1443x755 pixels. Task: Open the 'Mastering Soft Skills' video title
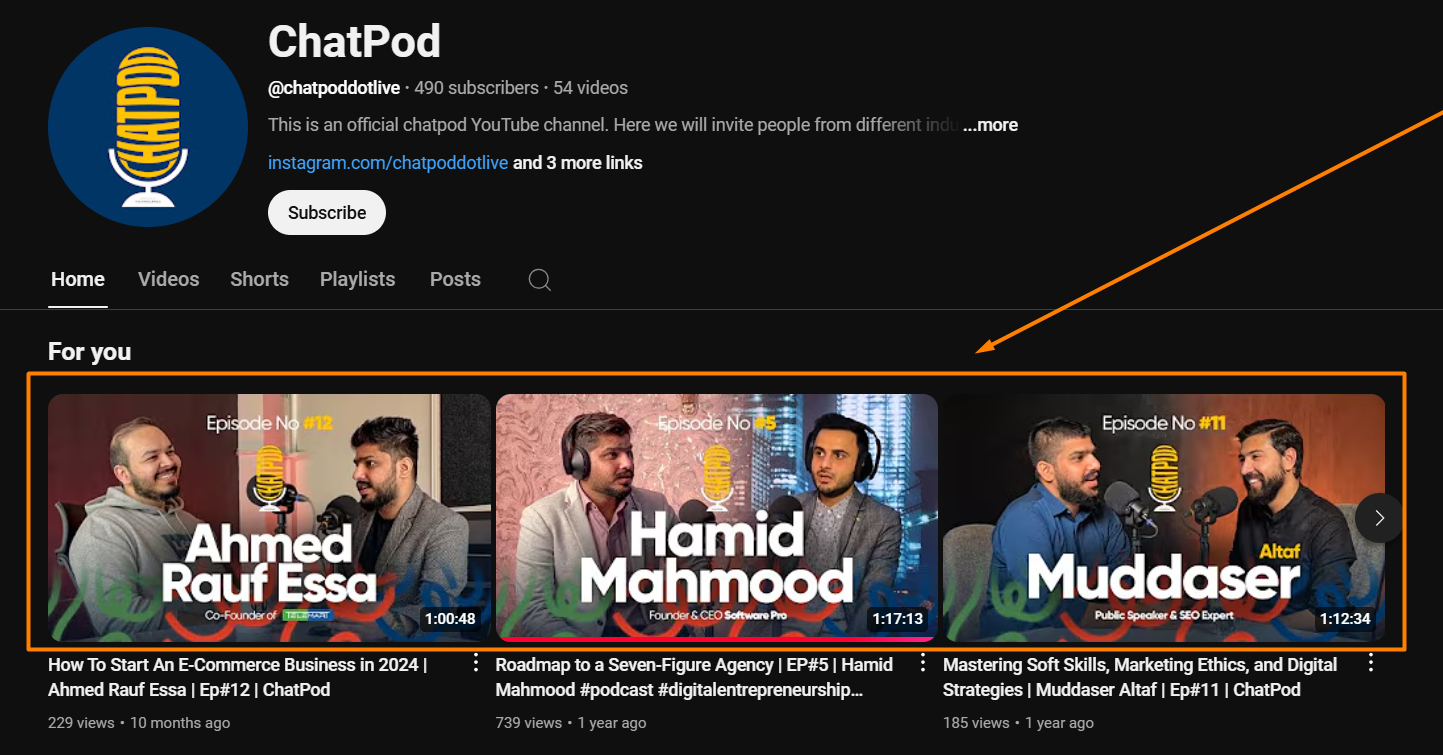(1140, 677)
